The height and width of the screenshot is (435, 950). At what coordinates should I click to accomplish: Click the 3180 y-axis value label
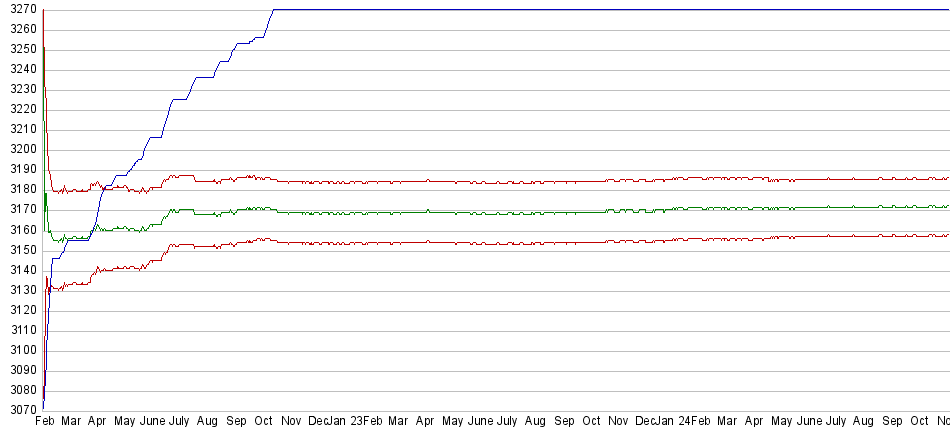click(20, 190)
